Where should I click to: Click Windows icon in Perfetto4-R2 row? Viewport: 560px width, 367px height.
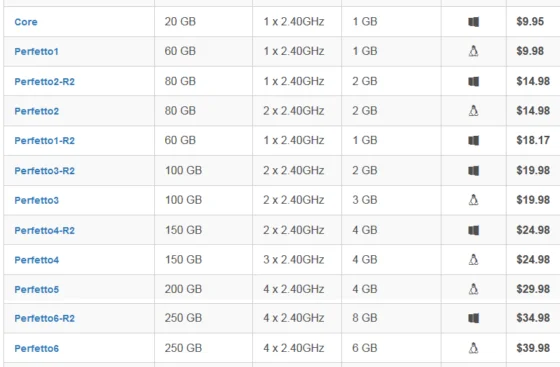(474, 230)
